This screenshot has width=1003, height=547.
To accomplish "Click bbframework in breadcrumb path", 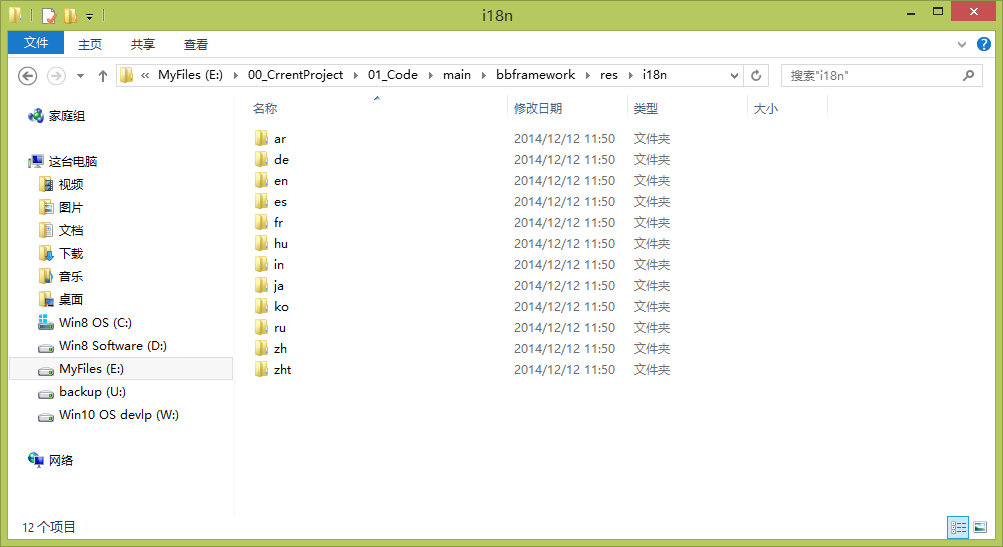I will (x=535, y=75).
